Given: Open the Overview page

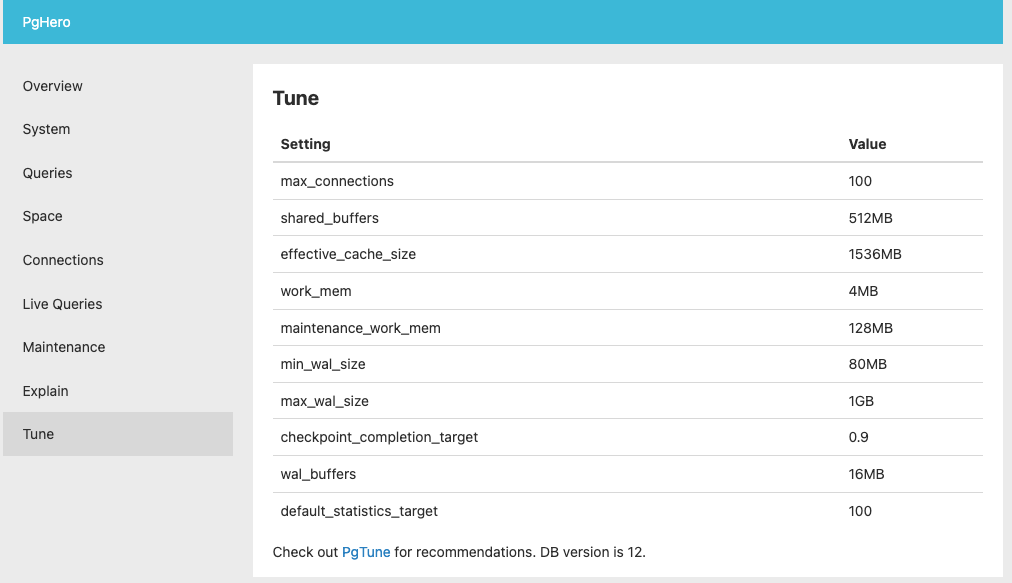Looking at the screenshot, I should [52, 86].
